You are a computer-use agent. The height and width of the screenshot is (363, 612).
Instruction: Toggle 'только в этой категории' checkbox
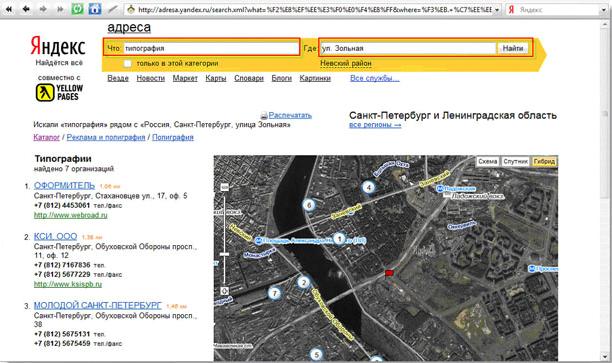(127, 63)
